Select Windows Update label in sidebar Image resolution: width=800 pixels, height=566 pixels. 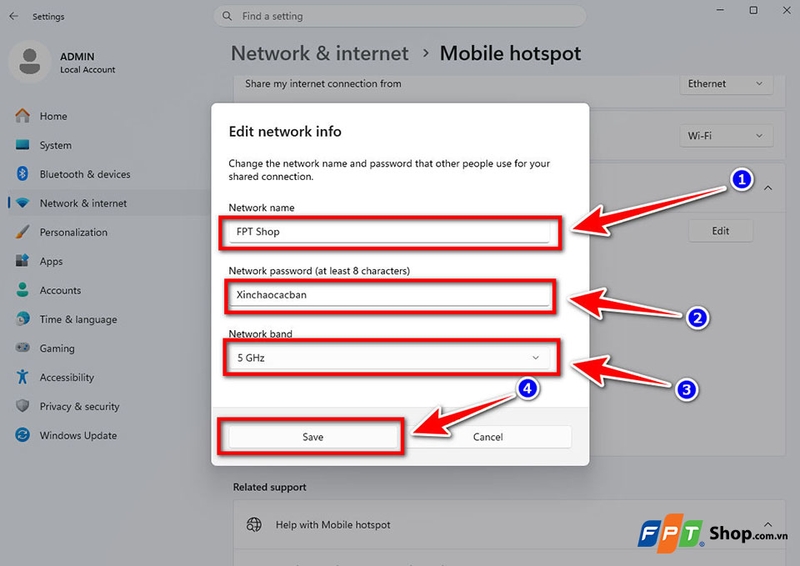point(78,436)
